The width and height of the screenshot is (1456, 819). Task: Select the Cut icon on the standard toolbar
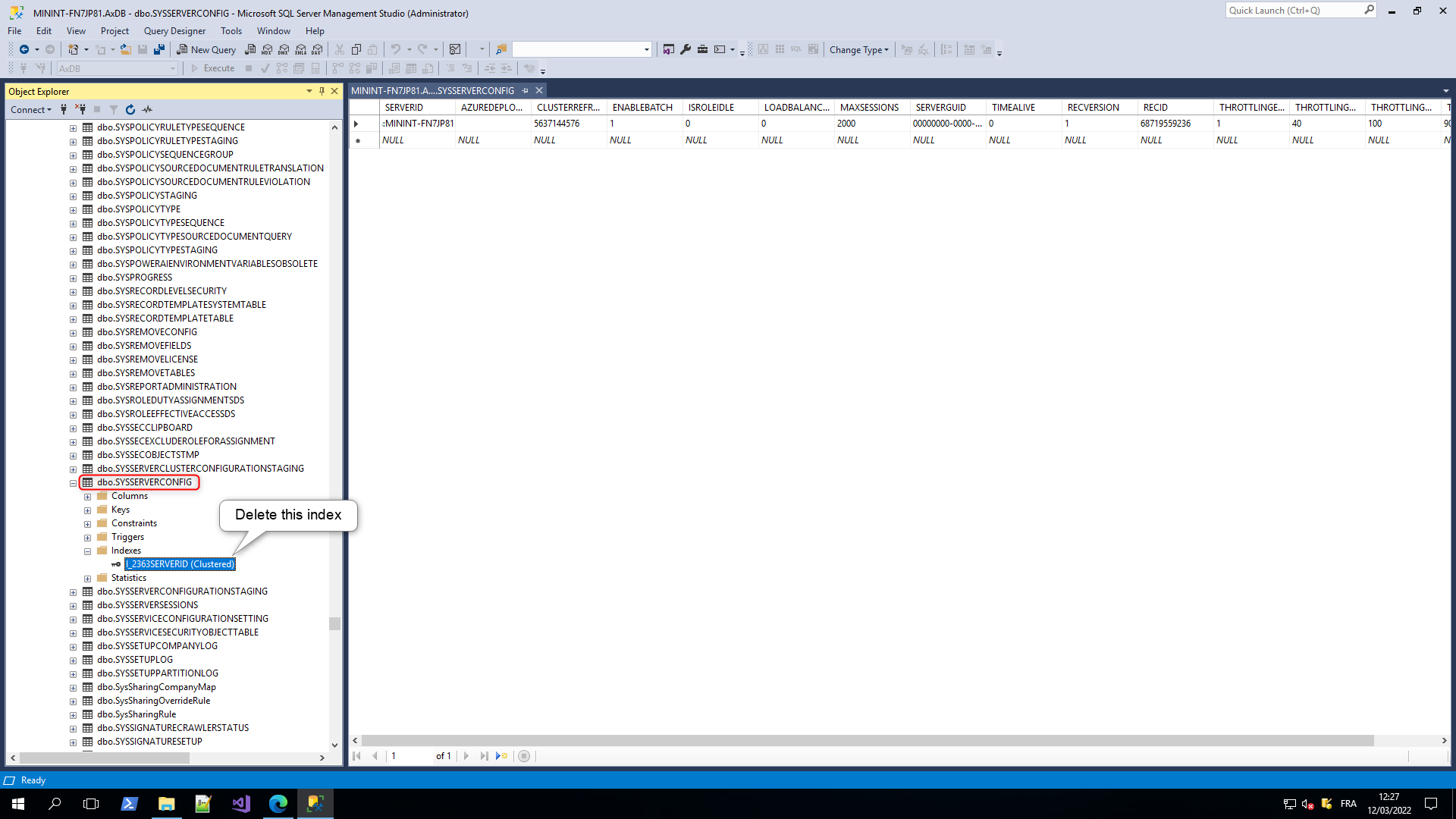click(x=339, y=49)
